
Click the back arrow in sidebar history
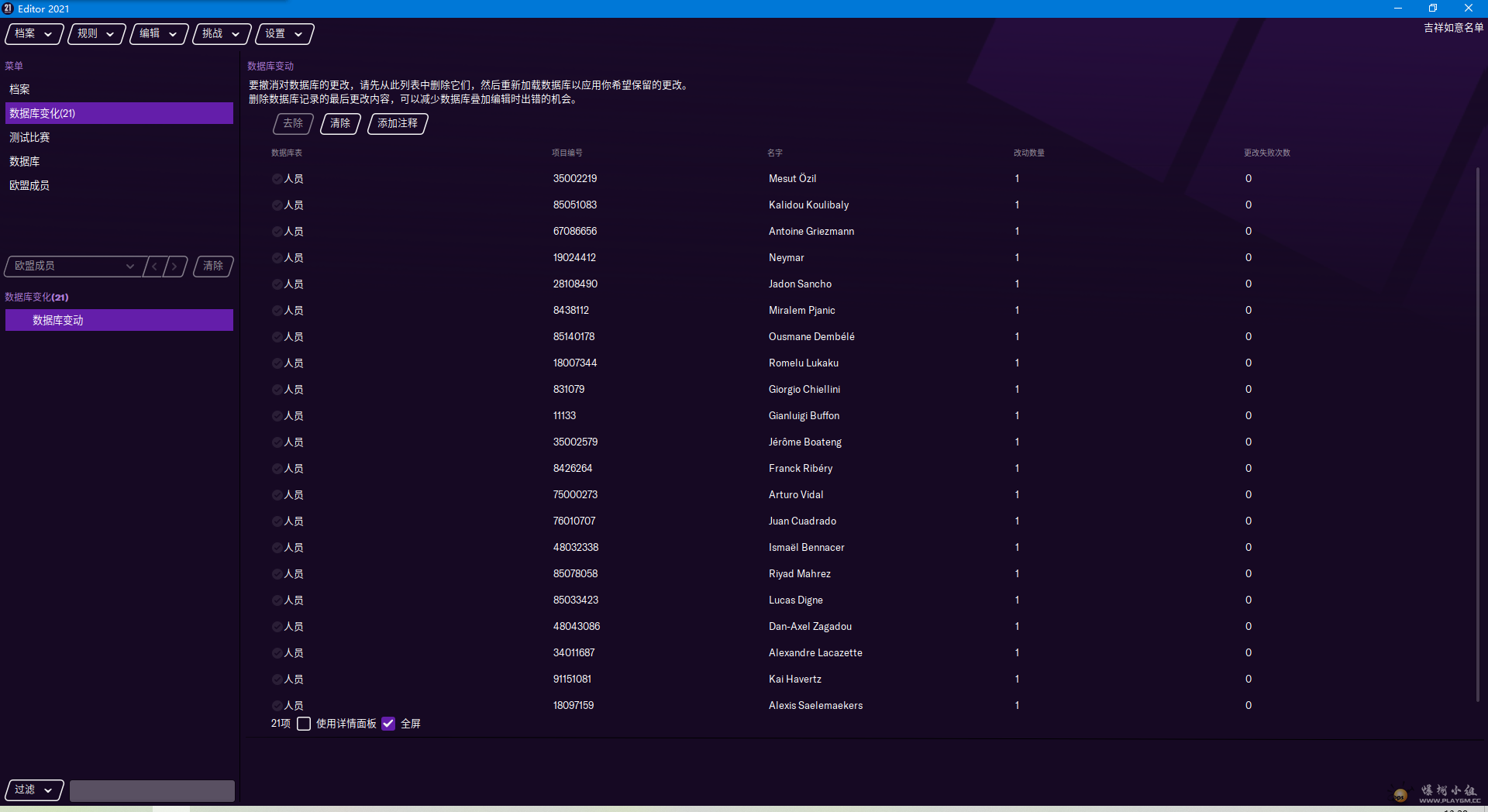[155, 267]
